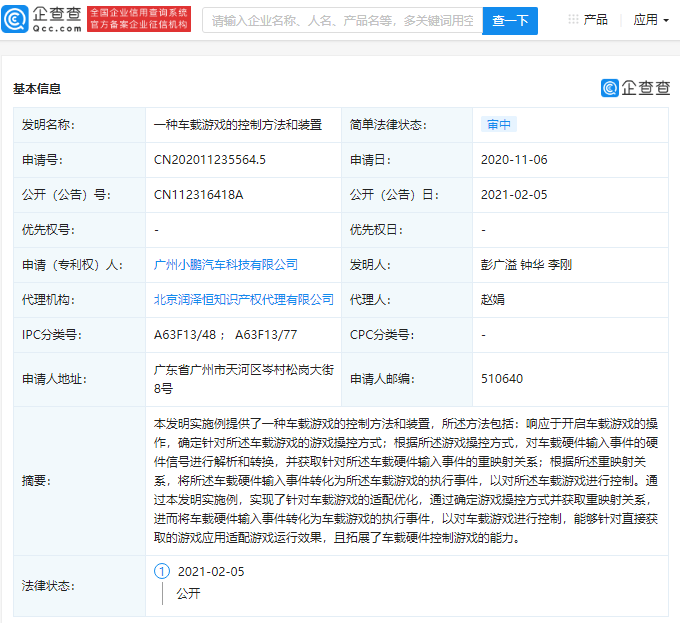Click the 发明名称 label cell
This screenshot has width=680, height=623.
click(80, 124)
